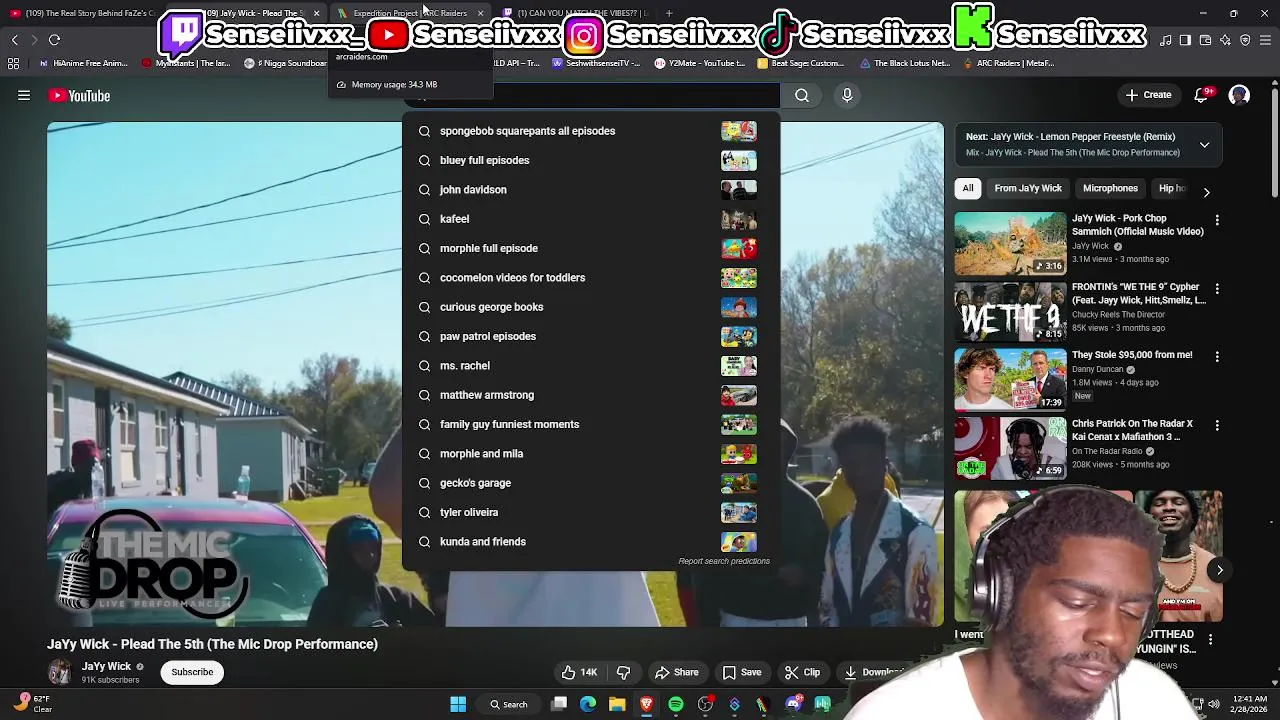This screenshot has width=1280, height=720.
Task: Open Microsoft Edge from the taskbar
Action: [588, 705]
